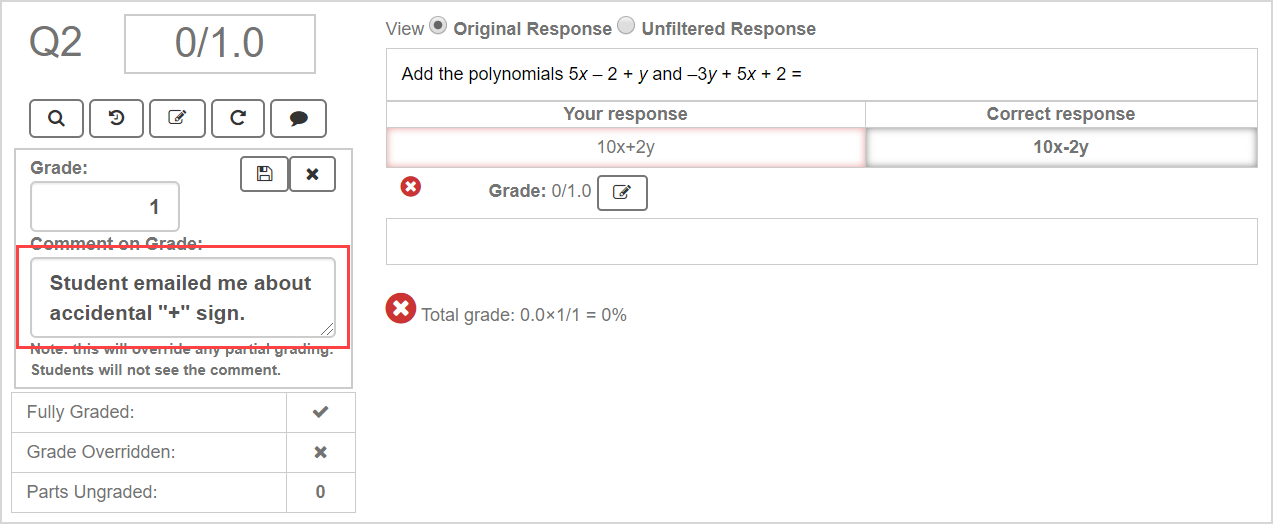Viewport: 1273px width, 524px height.
Task: Click the Comment on Grade text area
Action: coord(182,298)
